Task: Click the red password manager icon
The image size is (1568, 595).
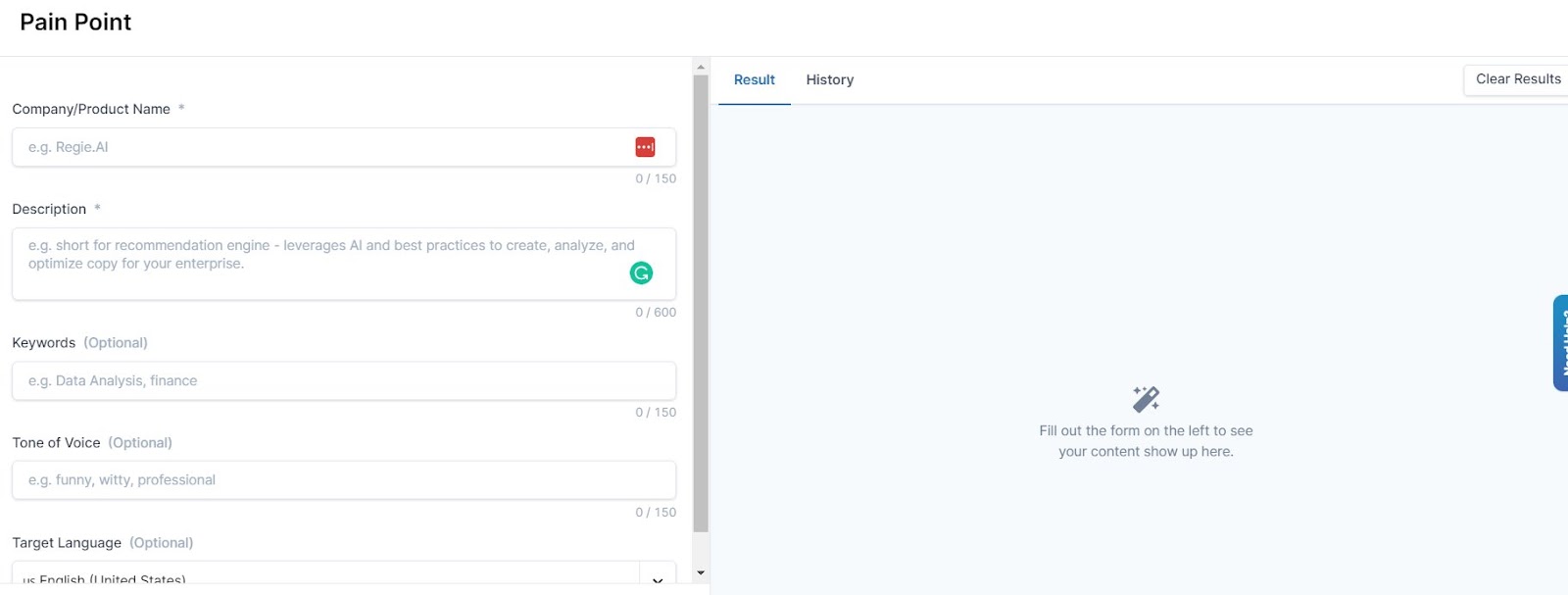Action: click(x=645, y=147)
